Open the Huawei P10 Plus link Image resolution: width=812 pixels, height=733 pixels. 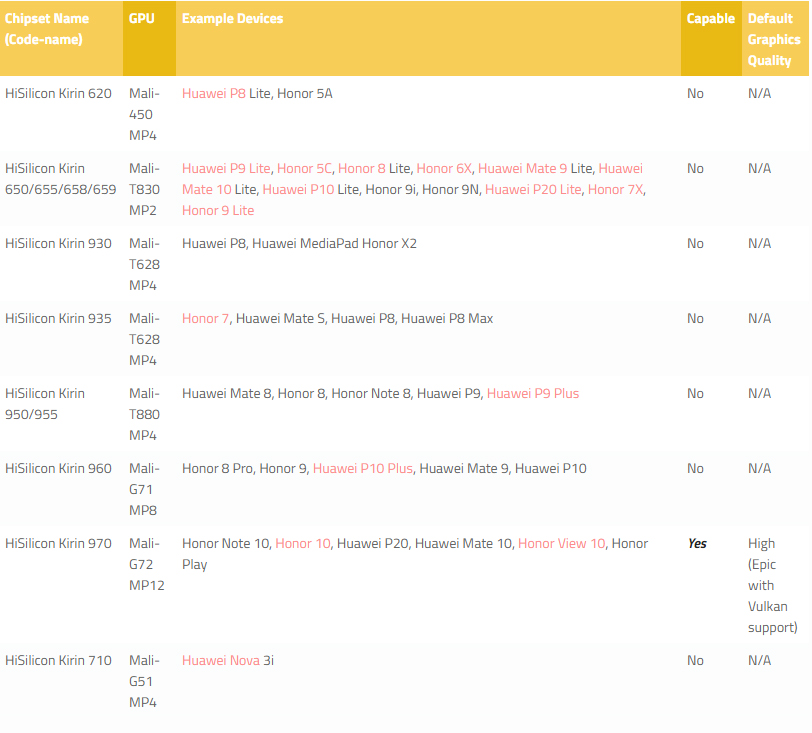pyautogui.click(x=362, y=469)
